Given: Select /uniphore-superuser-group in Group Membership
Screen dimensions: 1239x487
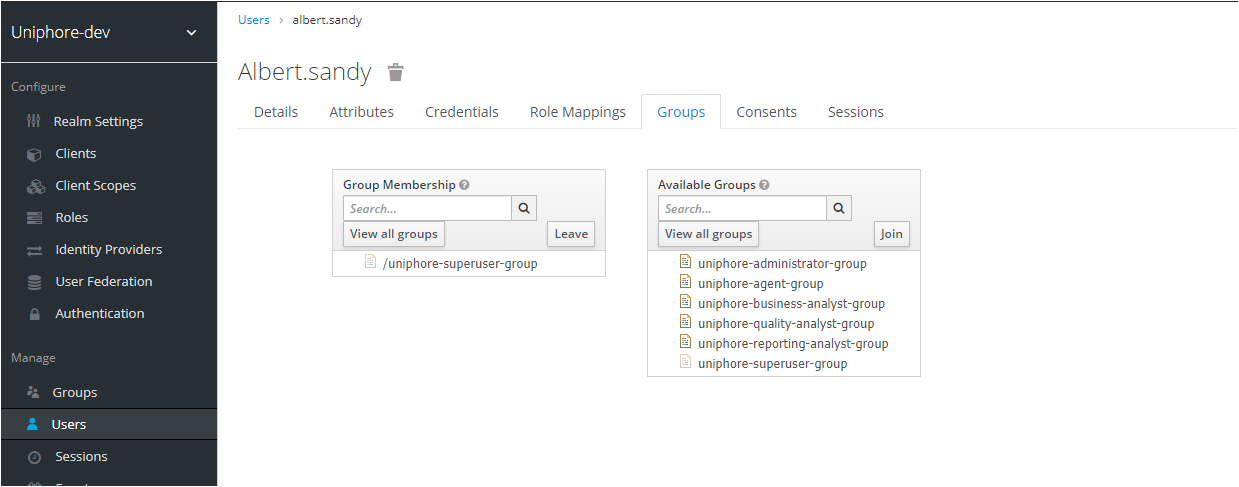Looking at the screenshot, I should point(460,264).
